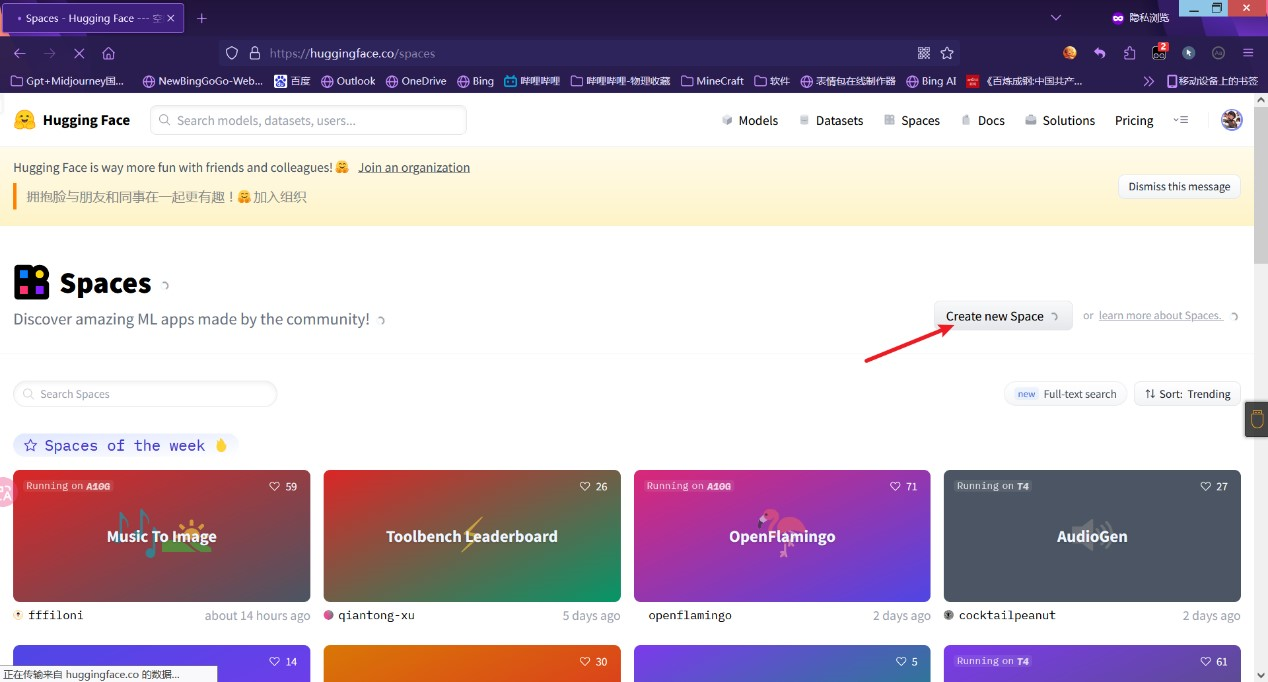Image resolution: width=1268 pixels, height=682 pixels.
Task: Click the undo-arrow extension icon in toolbar
Action: (1100, 53)
